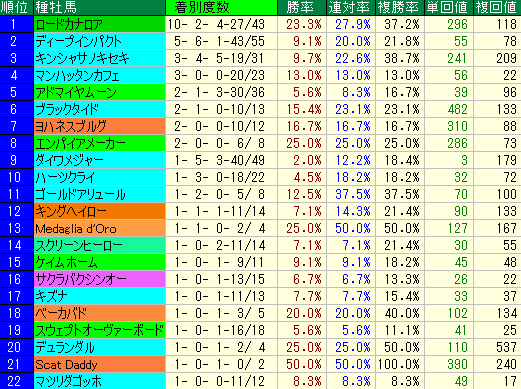
Task: Click the 順位 column header
Action: pos(16,7)
